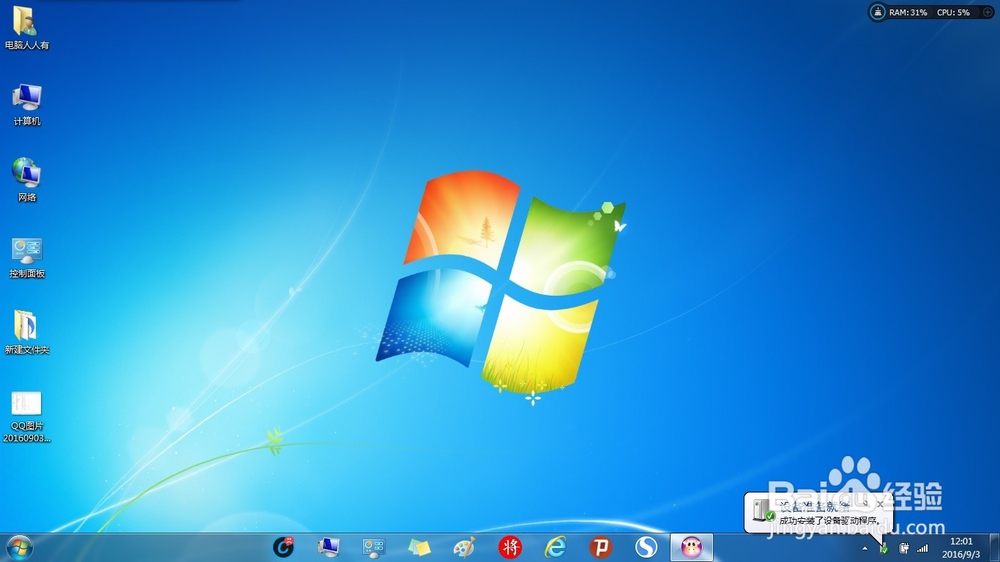Screen dimensions: 1000x562
Task: Close the driver installed notification balloon
Action: (x=880, y=504)
